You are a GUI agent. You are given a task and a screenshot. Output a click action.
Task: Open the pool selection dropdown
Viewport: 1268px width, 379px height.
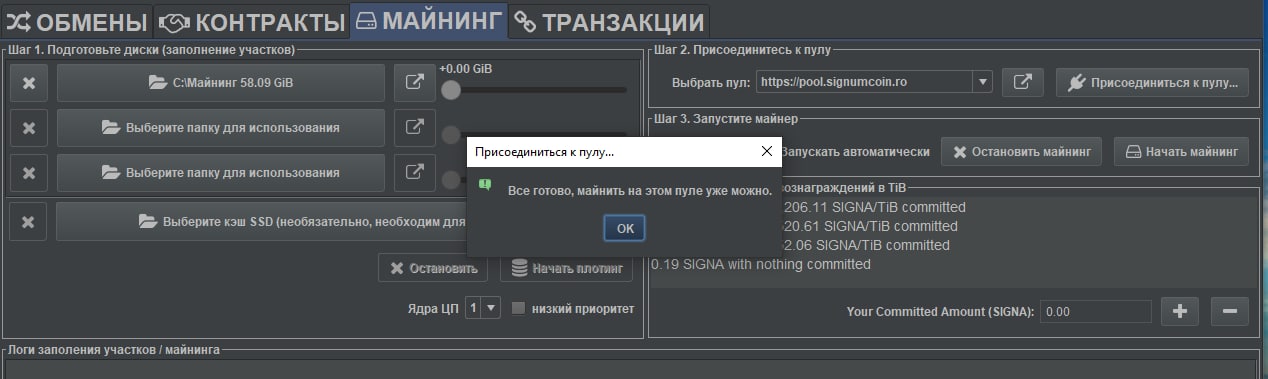click(x=982, y=82)
